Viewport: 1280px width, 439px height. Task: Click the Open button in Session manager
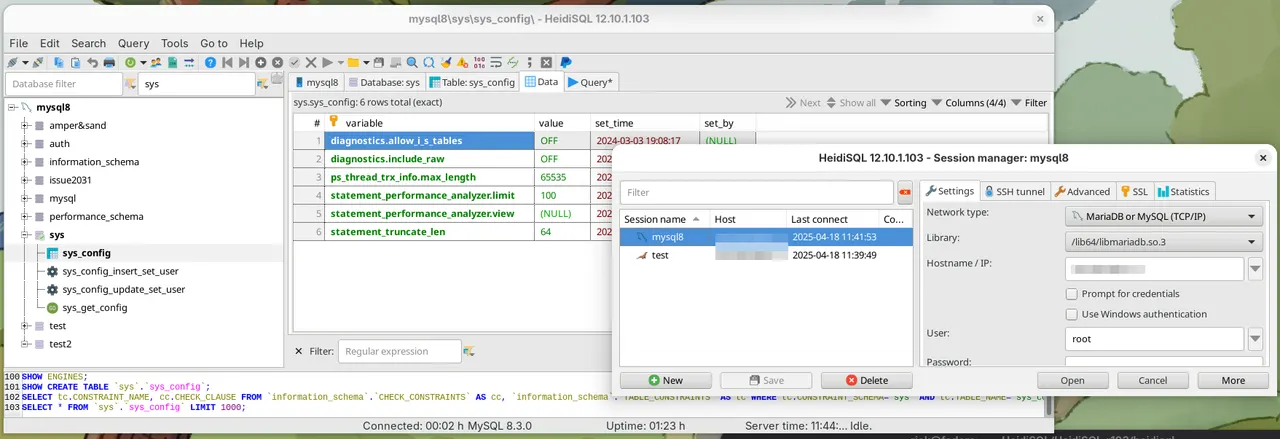coord(1073,380)
